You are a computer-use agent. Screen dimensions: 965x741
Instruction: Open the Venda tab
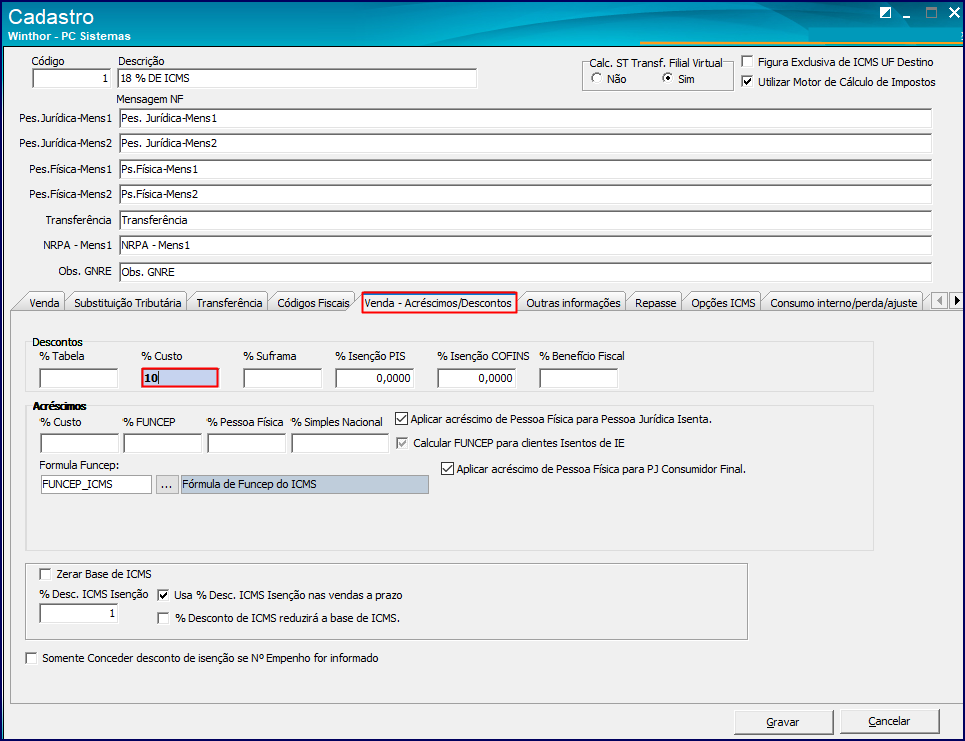click(x=44, y=303)
